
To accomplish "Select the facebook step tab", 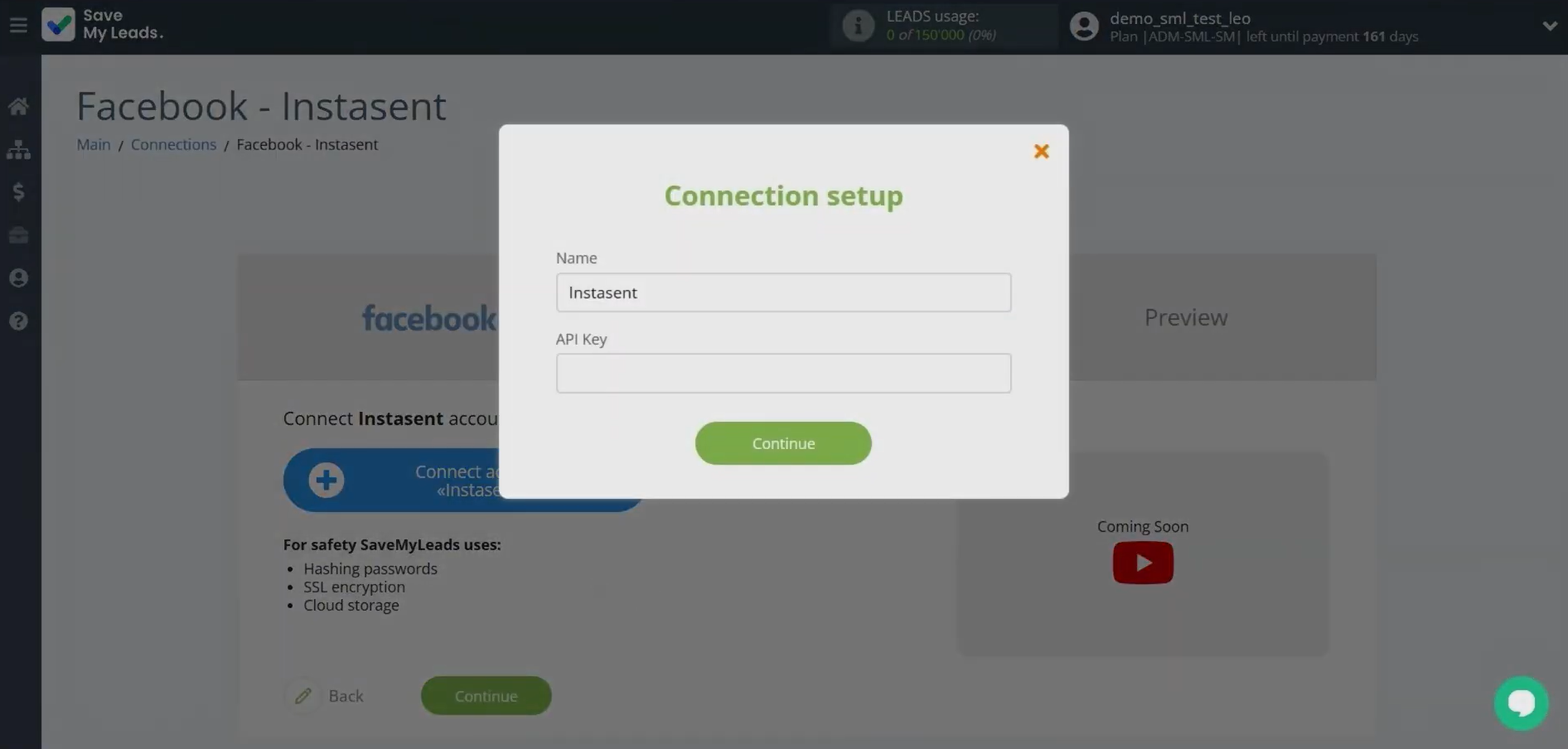I will click(428, 317).
